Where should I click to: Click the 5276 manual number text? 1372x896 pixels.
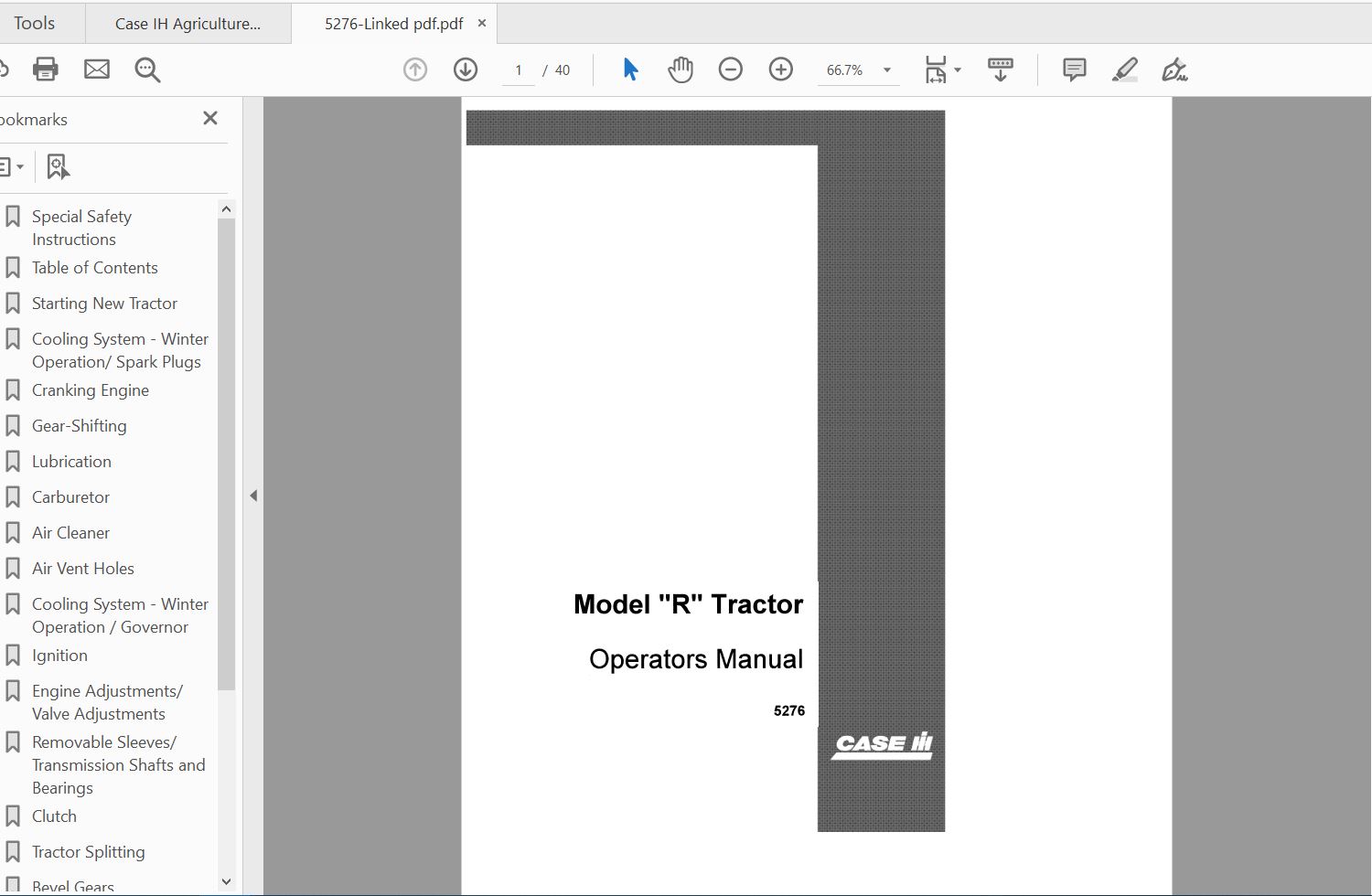(x=789, y=710)
